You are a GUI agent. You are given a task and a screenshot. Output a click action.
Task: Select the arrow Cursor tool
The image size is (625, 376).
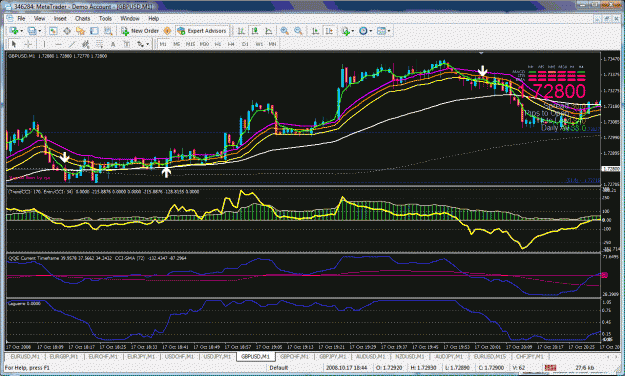pyautogui.click(x=14, y=44)
